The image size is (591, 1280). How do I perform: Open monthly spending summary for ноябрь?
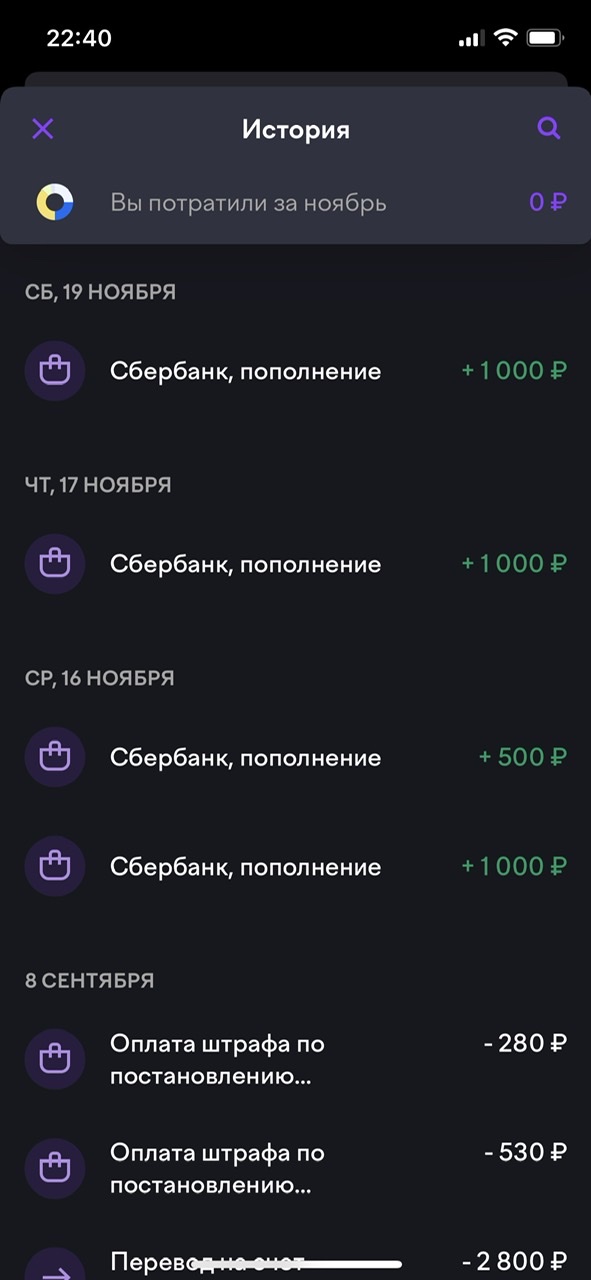pyautogui.click(x=247, y=202)
